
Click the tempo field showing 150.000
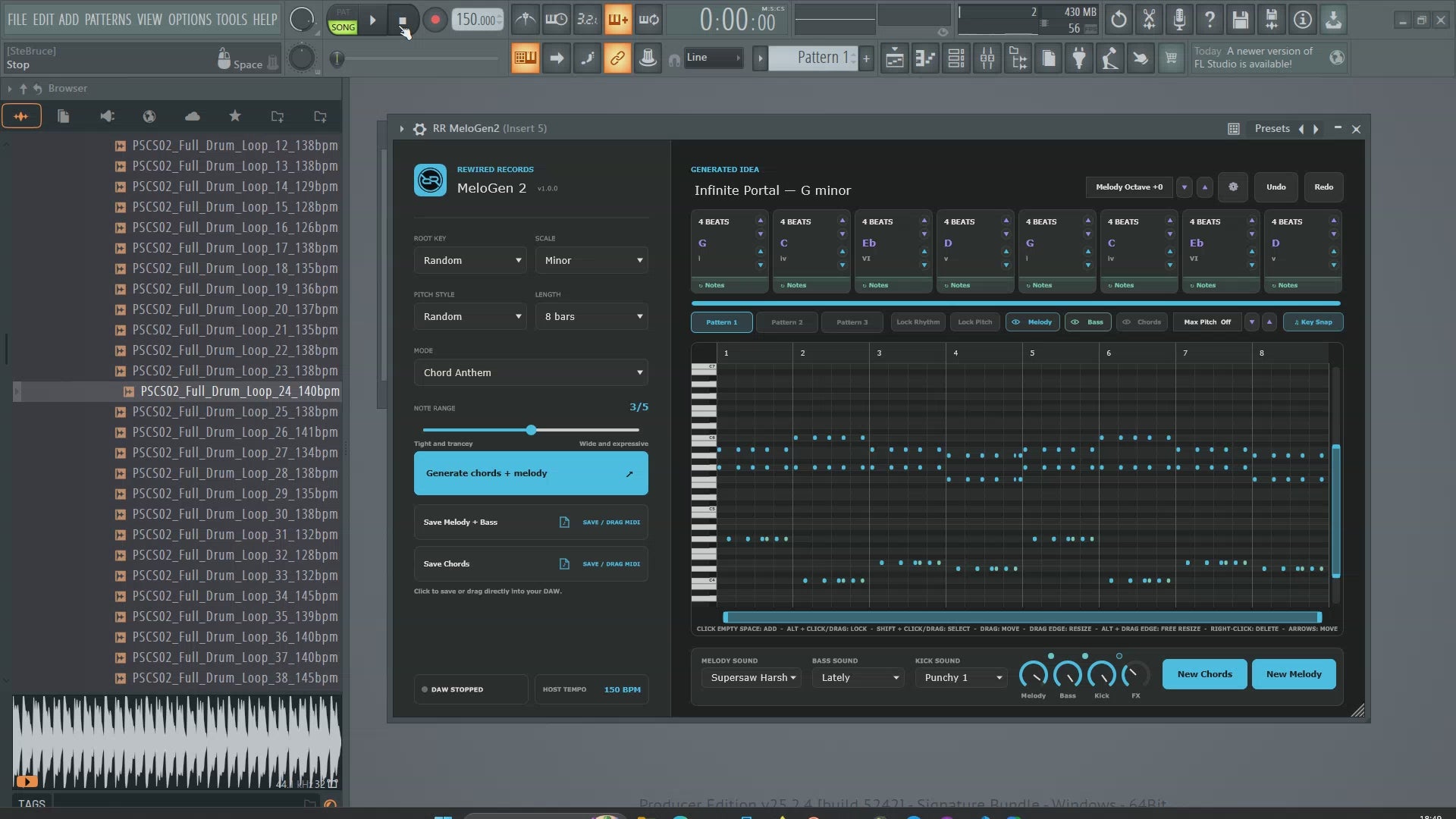coord(477,20)
